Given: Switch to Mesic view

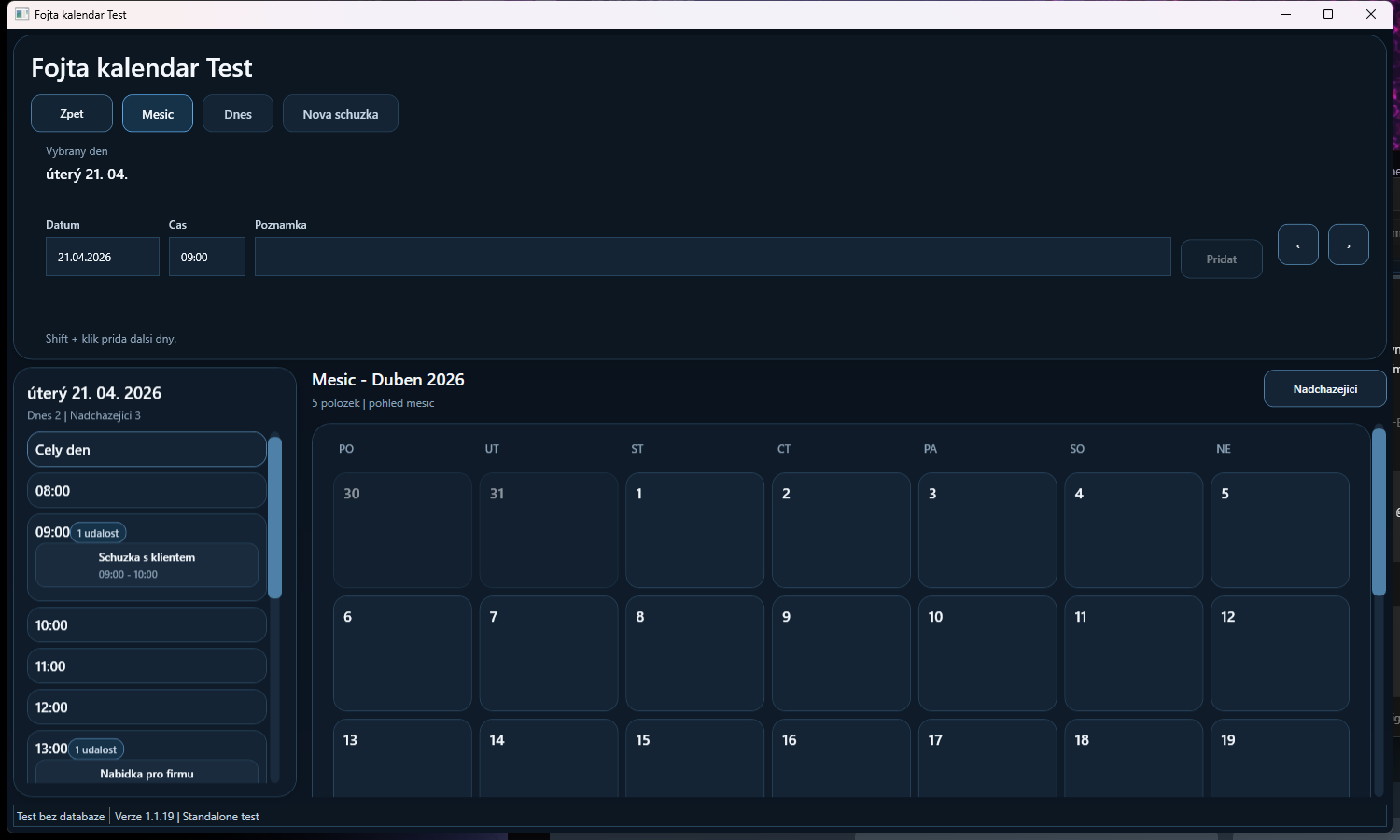Looking at the screenshot, I should 158,114.
